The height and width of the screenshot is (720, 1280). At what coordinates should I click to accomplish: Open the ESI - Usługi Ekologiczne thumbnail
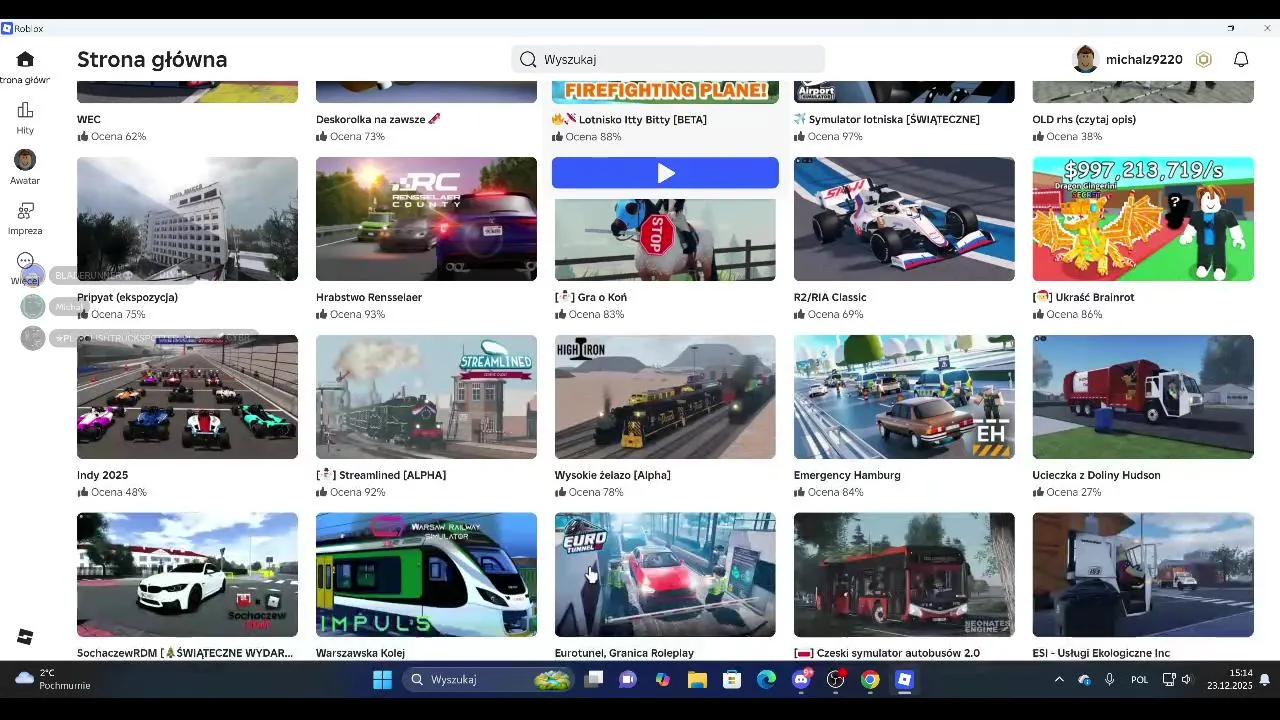(x=1143, y=575)
